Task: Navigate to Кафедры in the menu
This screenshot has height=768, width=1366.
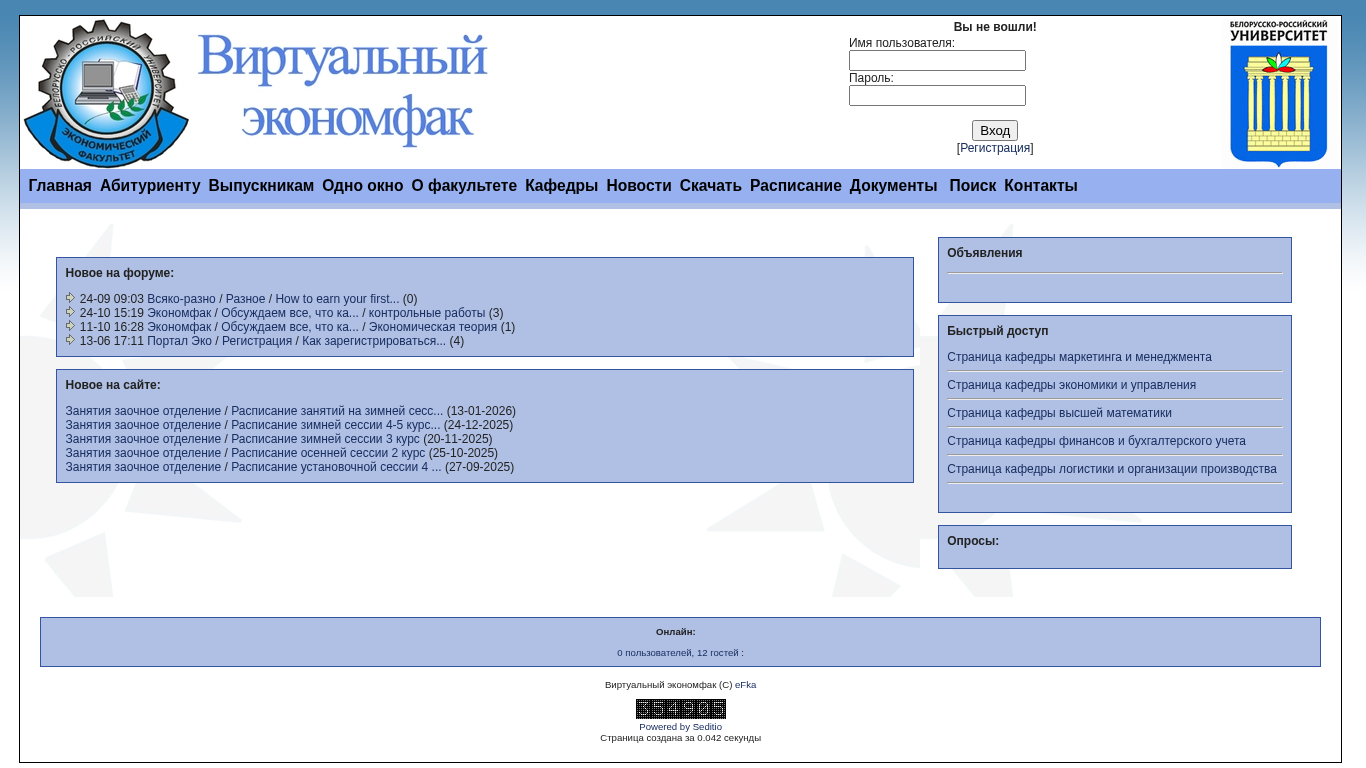Action: click(562, 186)
